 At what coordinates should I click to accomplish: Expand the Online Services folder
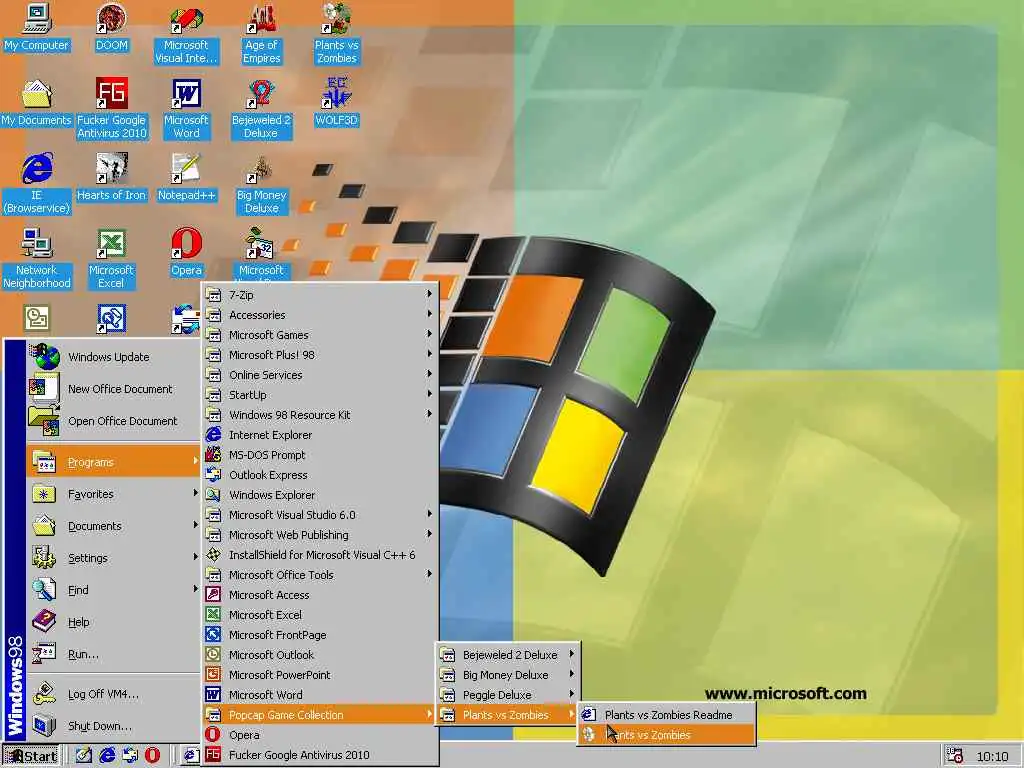[x=319, y=375]
